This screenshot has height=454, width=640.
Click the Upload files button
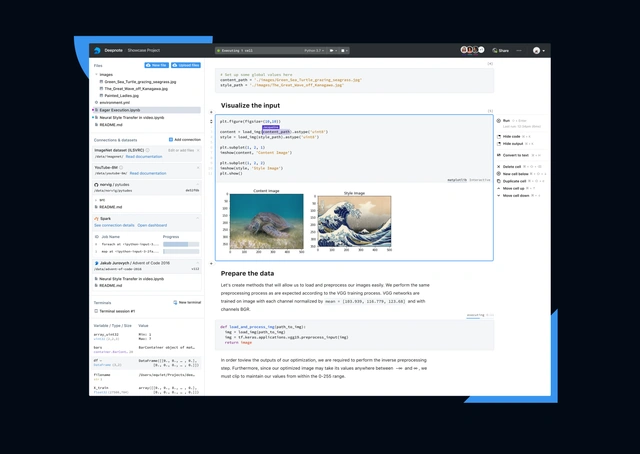tap(185, 65)
